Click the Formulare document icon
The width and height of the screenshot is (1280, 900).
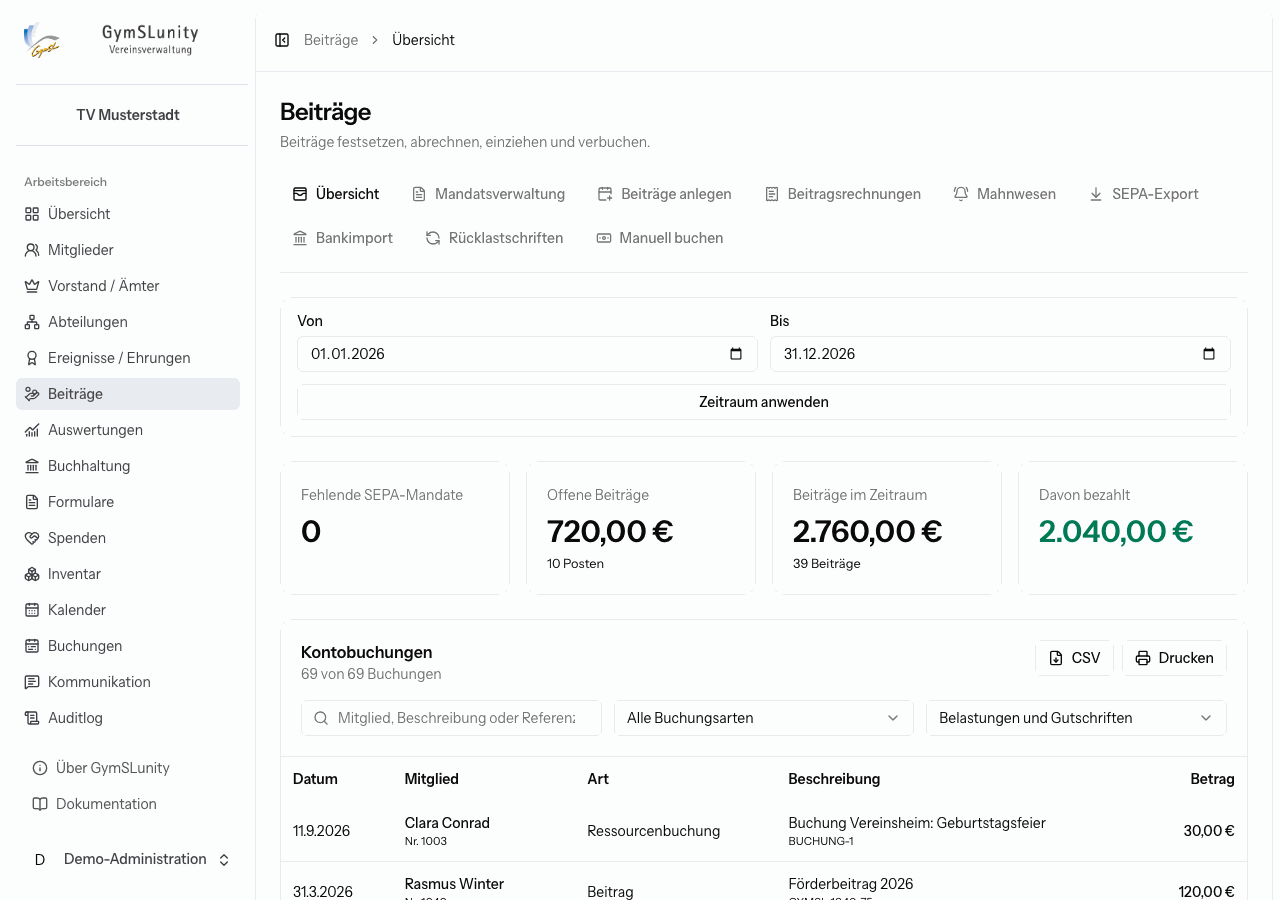click(x=32, y=502)
